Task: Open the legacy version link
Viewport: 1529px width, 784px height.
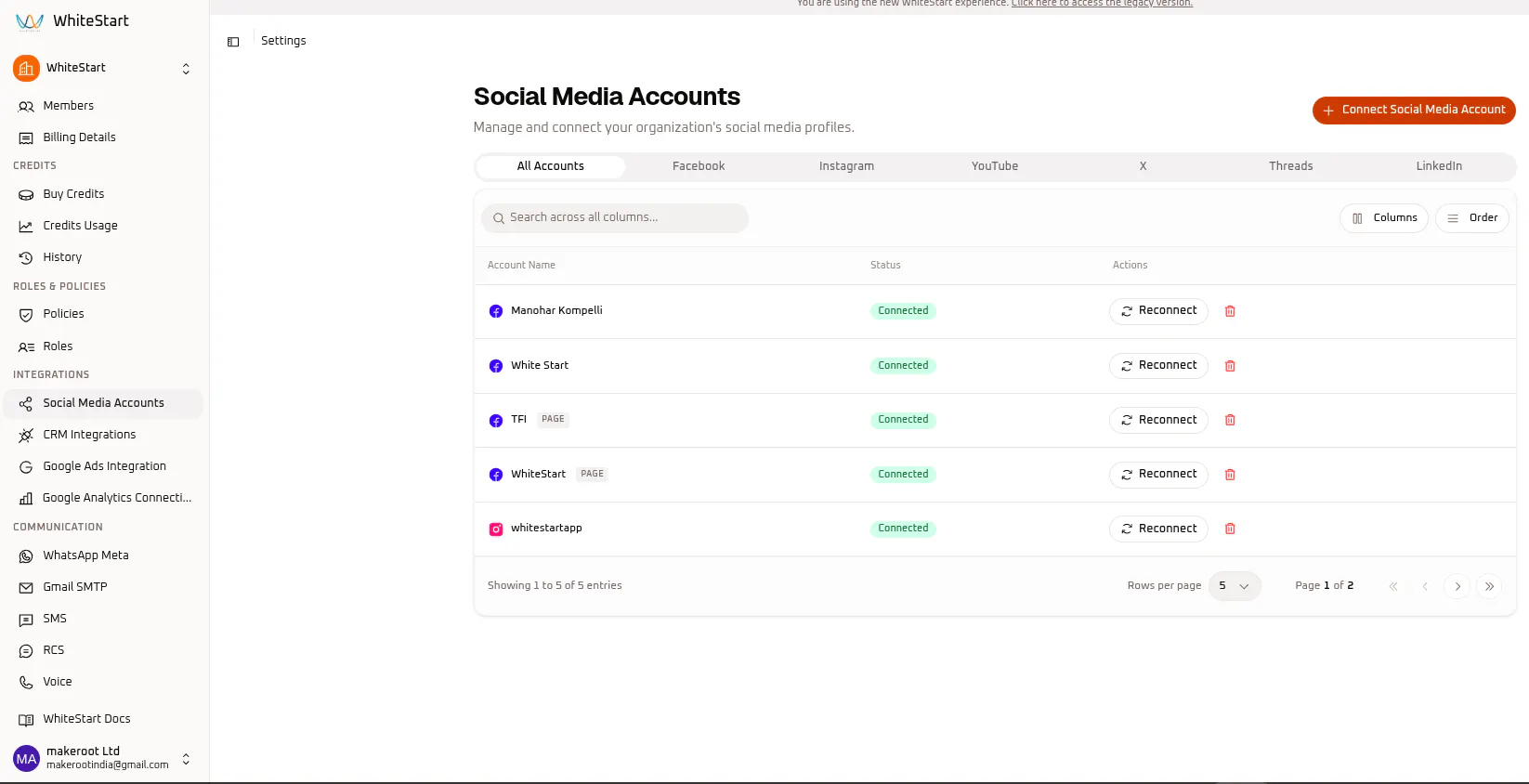Action: point(1102,4)
